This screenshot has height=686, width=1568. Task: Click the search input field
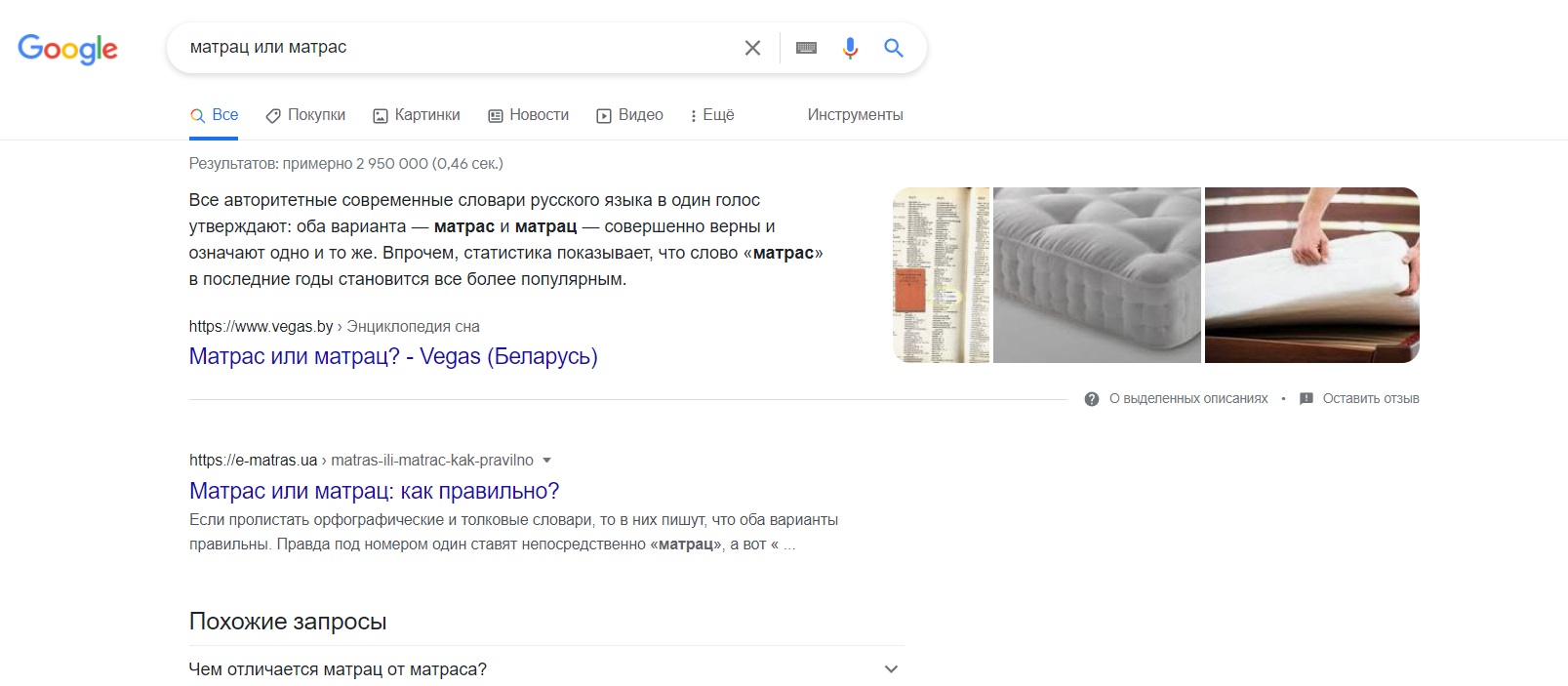[x=459, y=48]
